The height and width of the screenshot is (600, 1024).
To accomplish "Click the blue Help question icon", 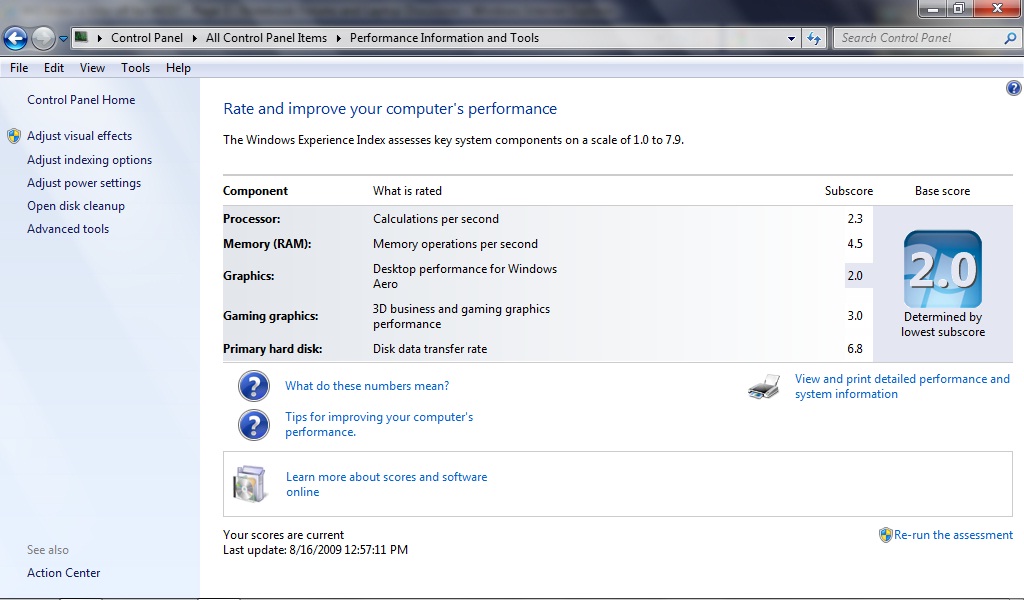I will pyautogui.click(x=1014, y=88).
